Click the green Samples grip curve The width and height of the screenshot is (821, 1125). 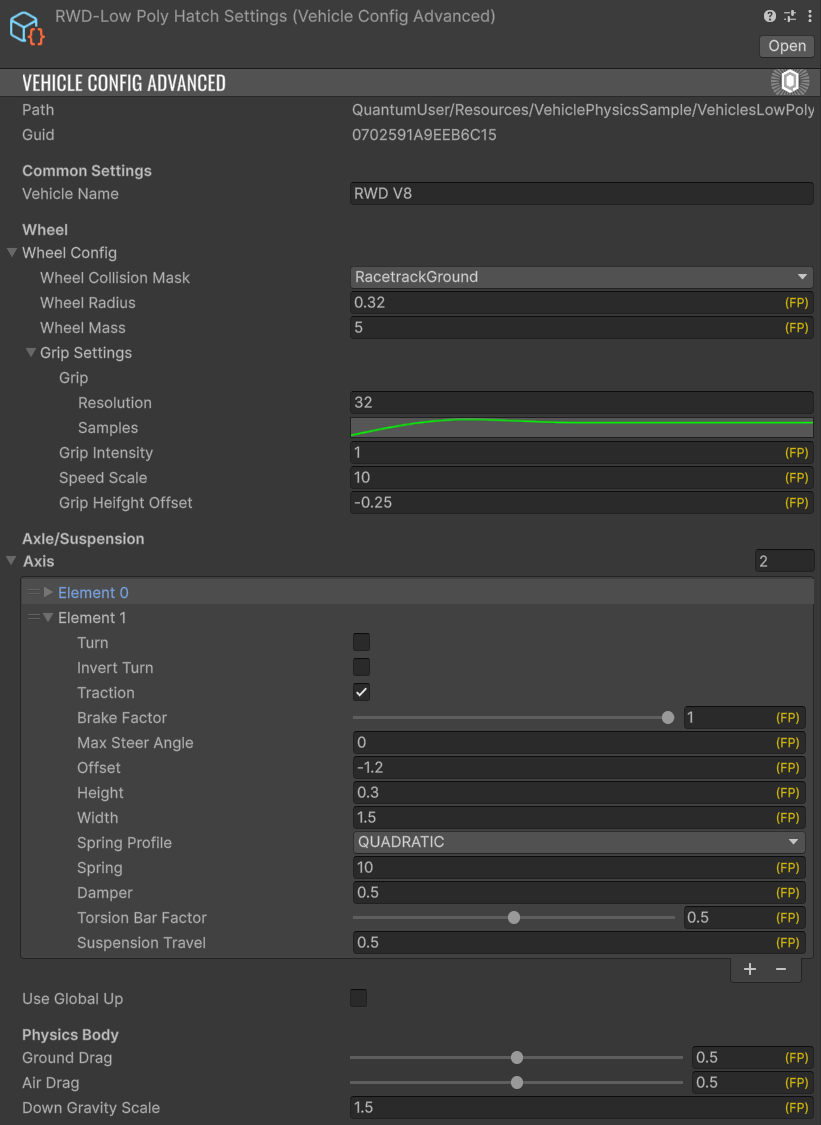tap(582, 427)
